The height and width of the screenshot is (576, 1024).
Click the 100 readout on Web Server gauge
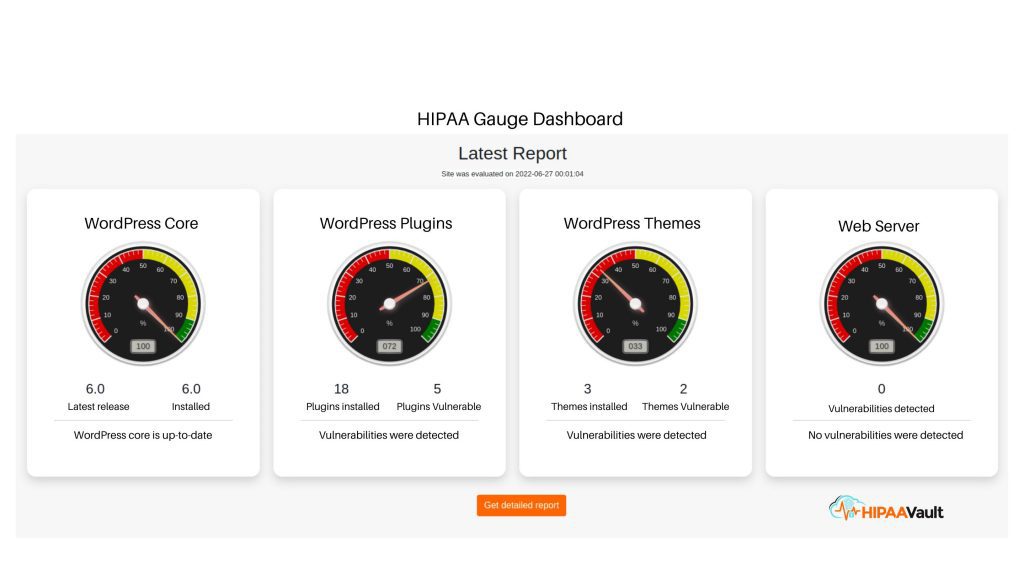882,346
